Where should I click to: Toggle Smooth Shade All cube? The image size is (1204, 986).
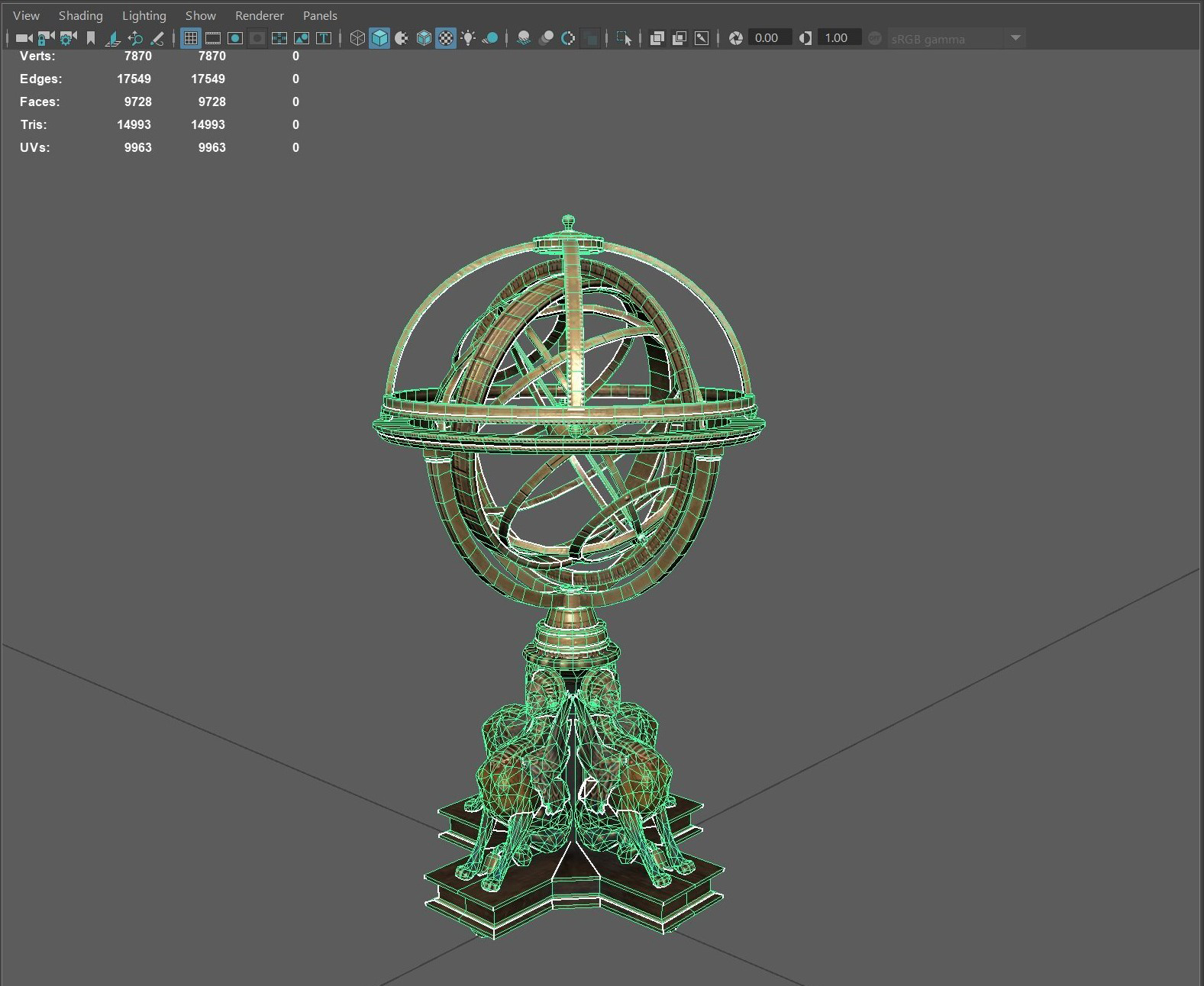(x=379, y=38)
